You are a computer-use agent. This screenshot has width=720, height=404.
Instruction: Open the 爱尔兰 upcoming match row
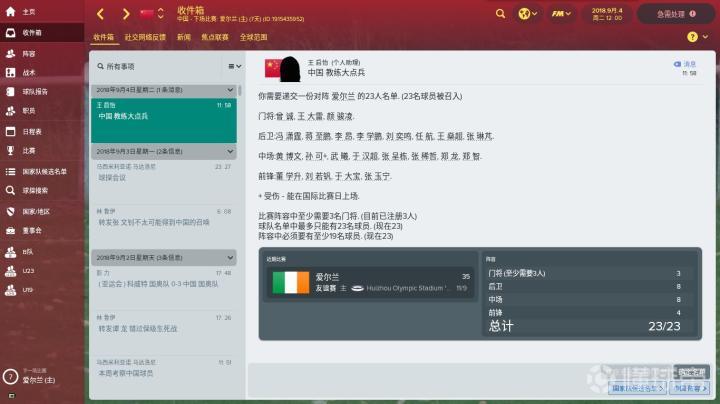pyautogui.click(x=370, y=282)
